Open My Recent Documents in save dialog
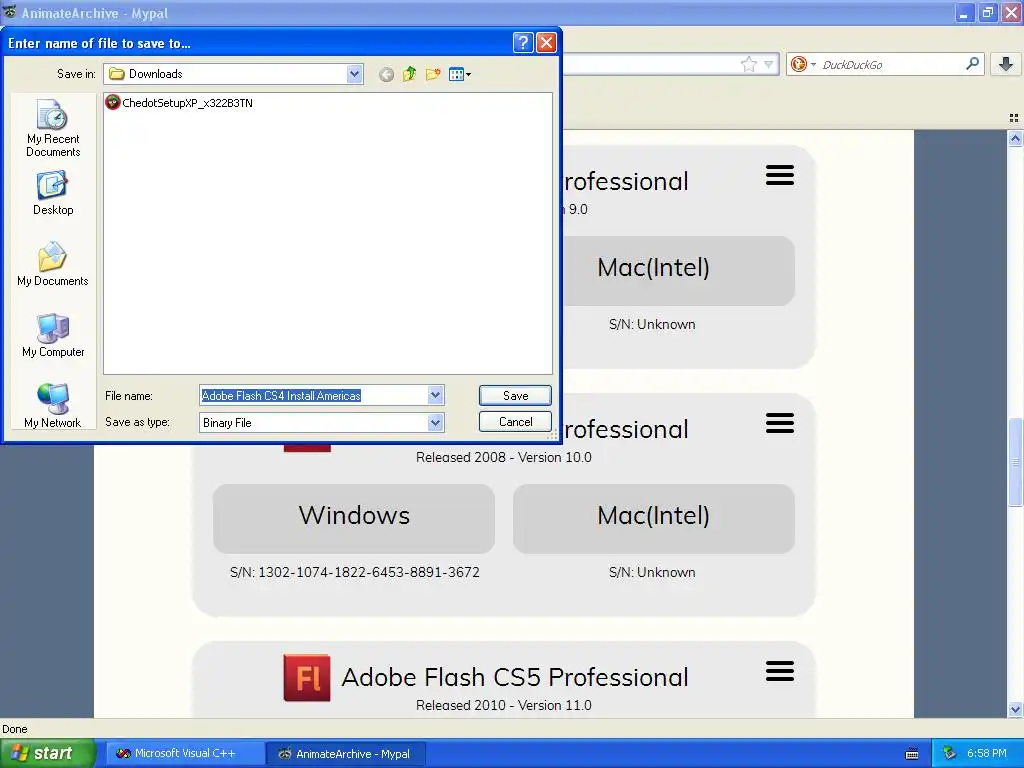This screenshot has width=1024, height=768. tap(53, 129)
